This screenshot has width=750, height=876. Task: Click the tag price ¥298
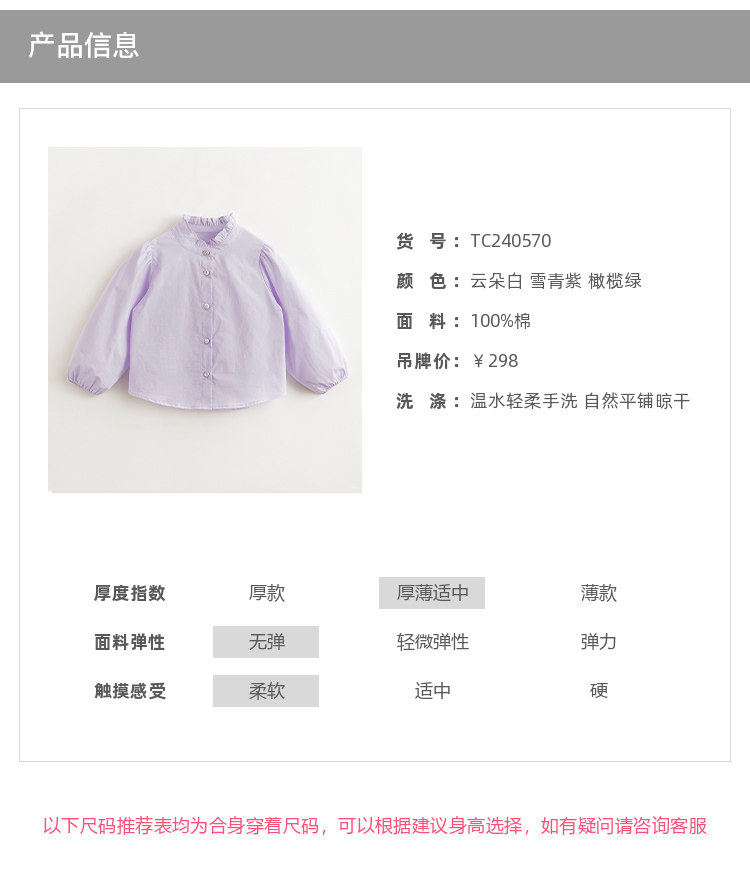coord(495,361)
